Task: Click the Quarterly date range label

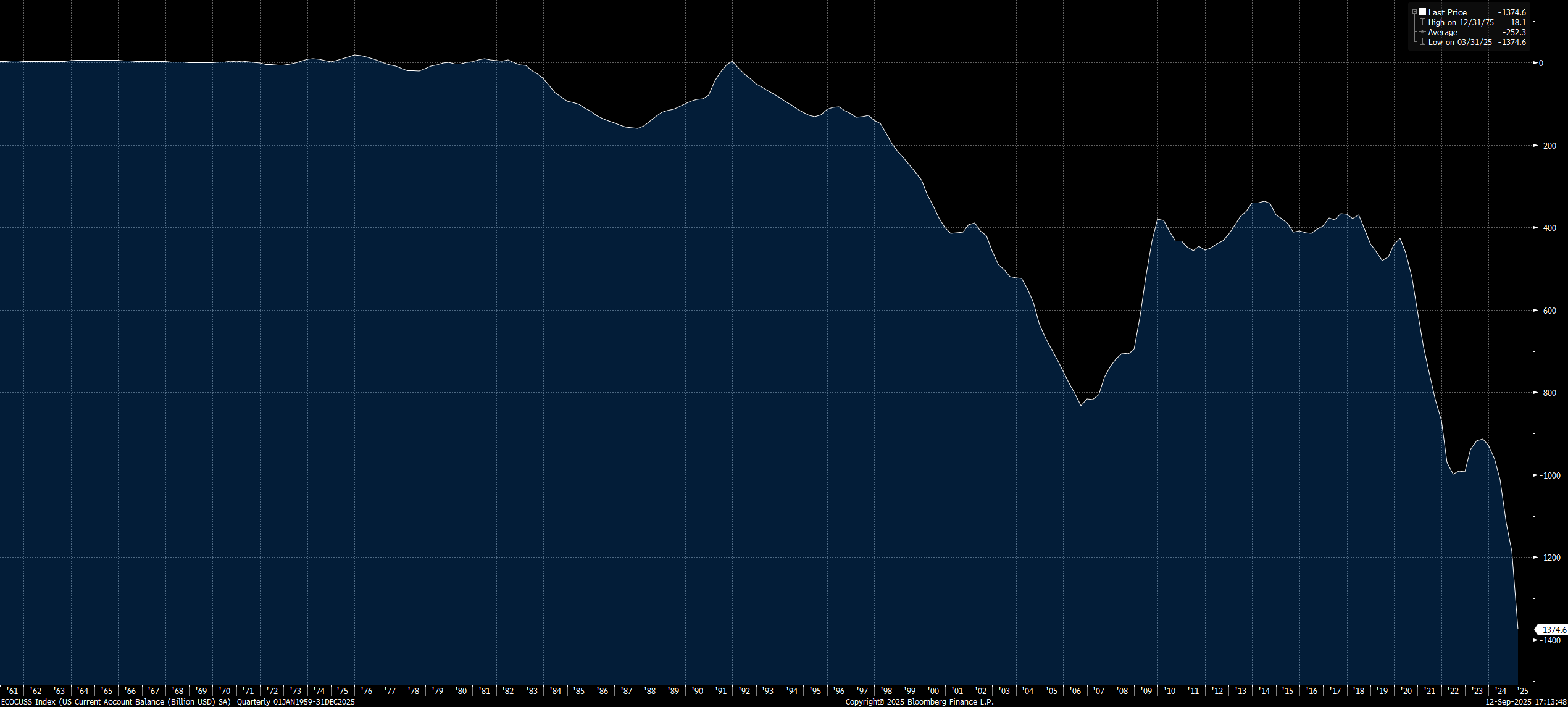Action: pyautogui.click(x=296, y=702)
